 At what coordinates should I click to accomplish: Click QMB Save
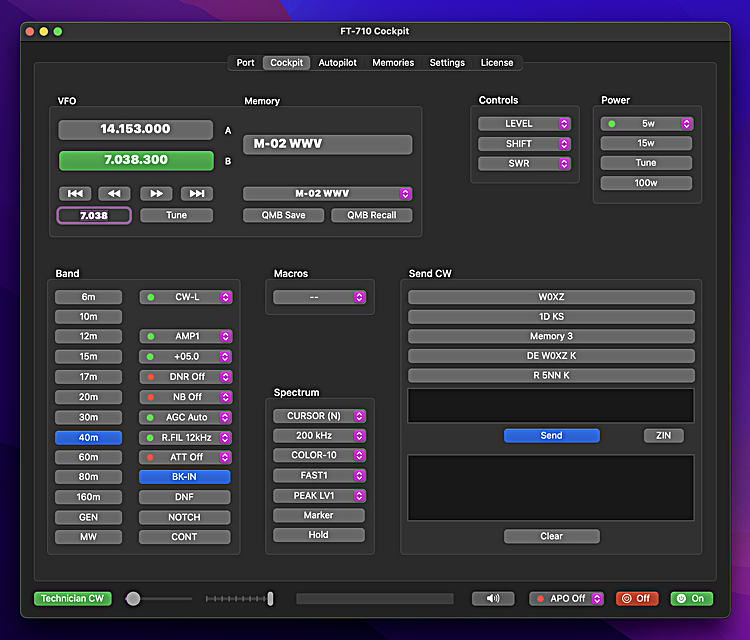(x=283, y=215)
